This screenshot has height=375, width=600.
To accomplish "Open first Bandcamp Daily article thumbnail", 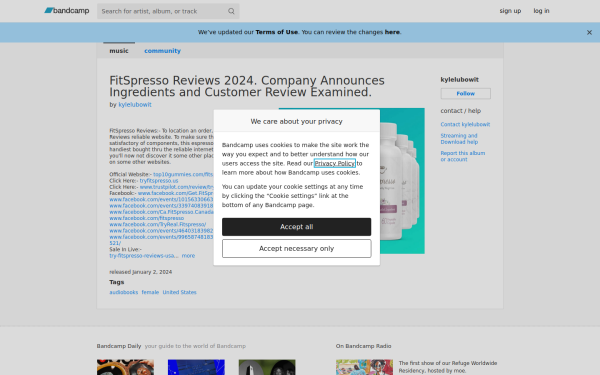I will tap(125, 367).
